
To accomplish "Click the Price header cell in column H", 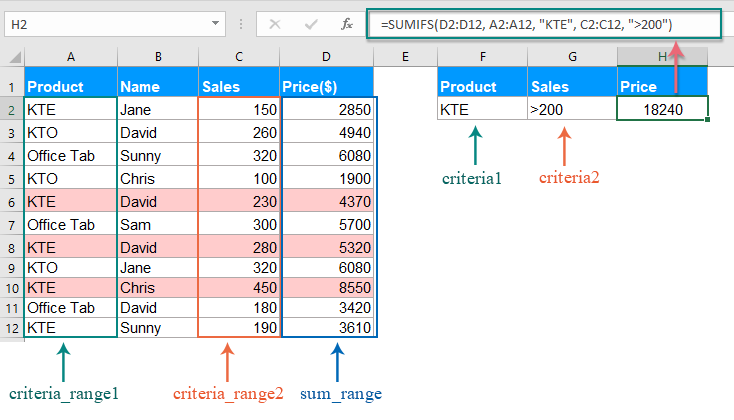I will tap(662, 82).
